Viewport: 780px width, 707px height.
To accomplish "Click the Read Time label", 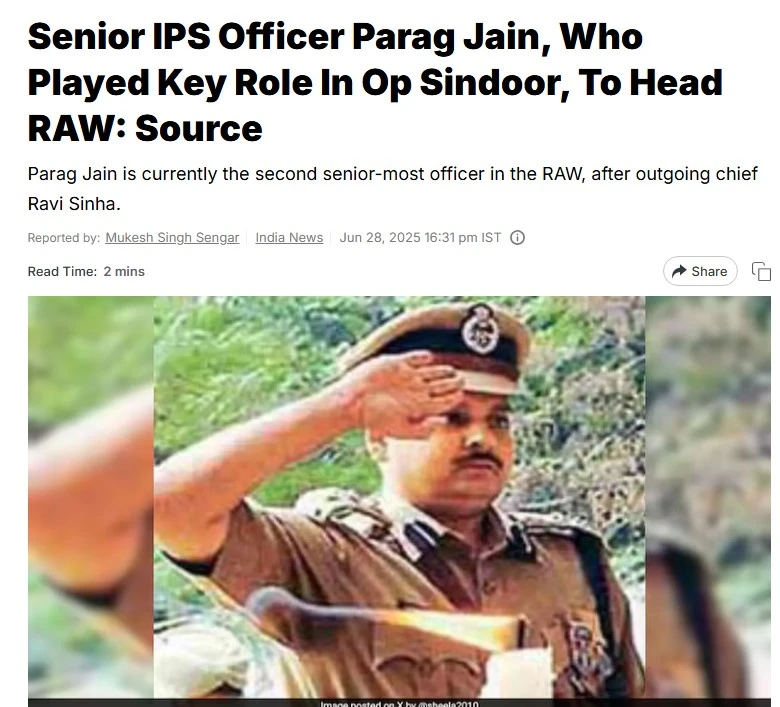I will (62, 272).
